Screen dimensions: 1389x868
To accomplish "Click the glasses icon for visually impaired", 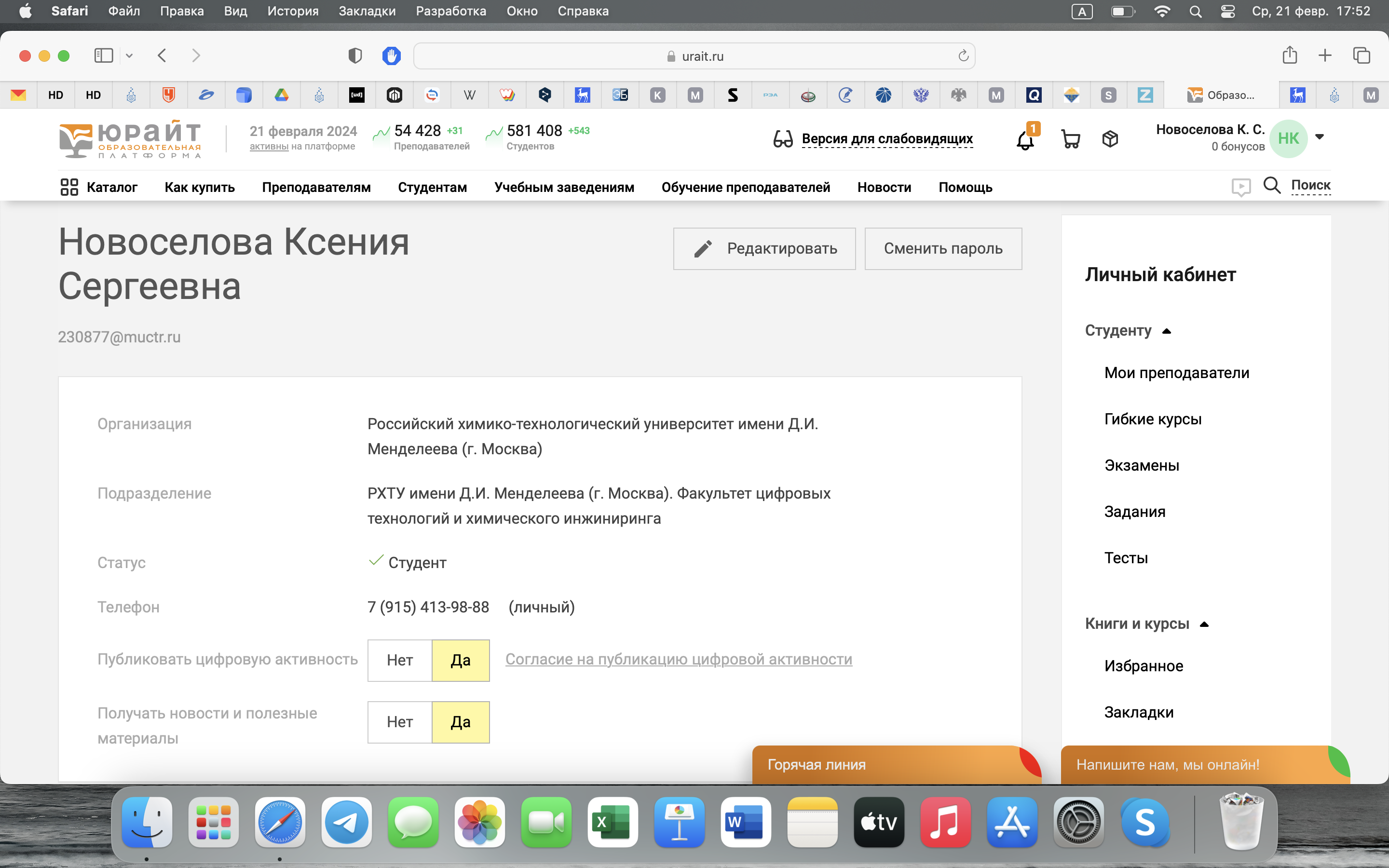I will click(x=783, y=139).
